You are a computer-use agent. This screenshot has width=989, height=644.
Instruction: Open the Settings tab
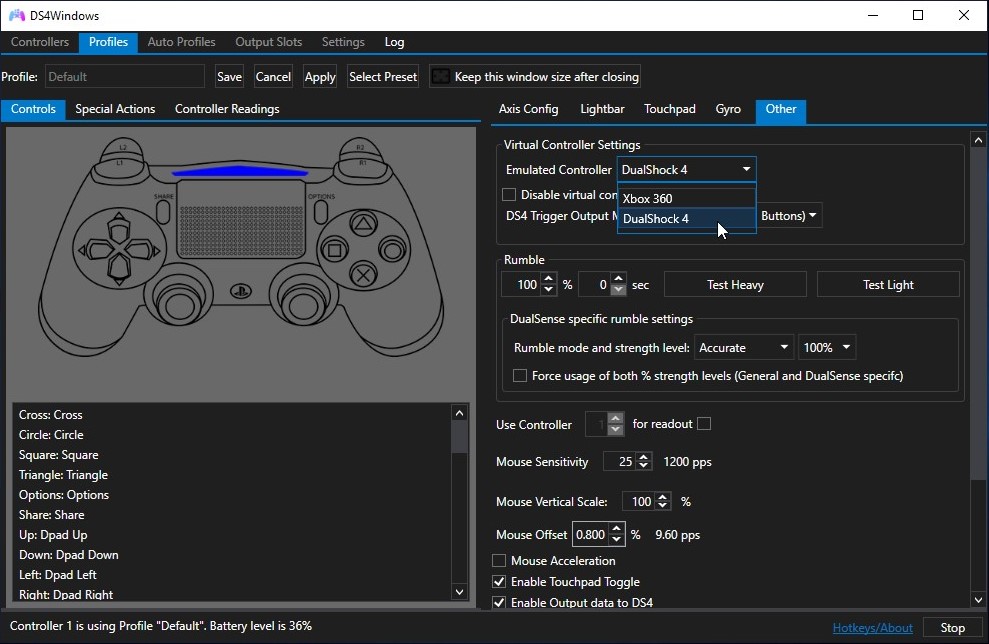(343, 42)
